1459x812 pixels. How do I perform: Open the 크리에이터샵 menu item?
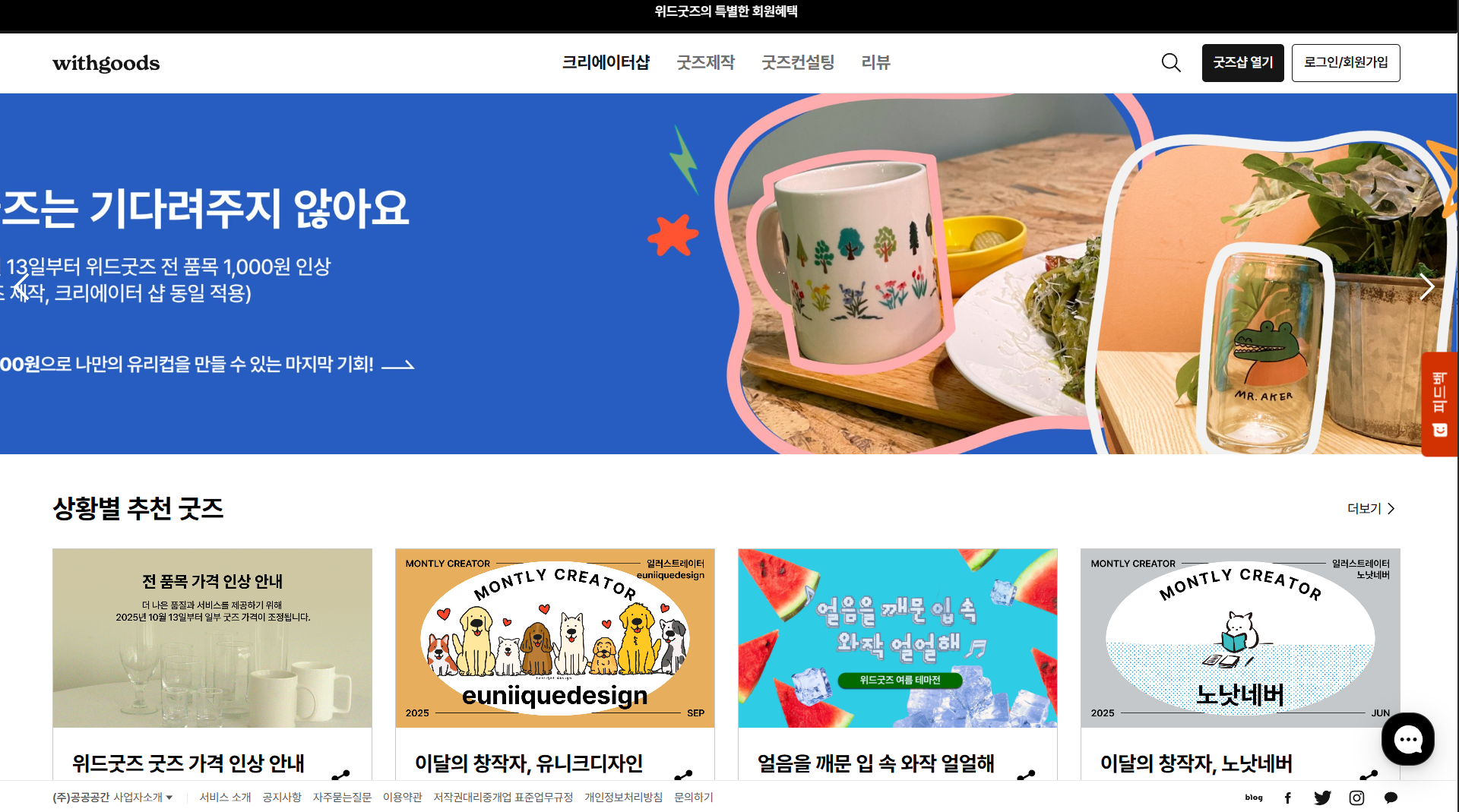(606, 62)
